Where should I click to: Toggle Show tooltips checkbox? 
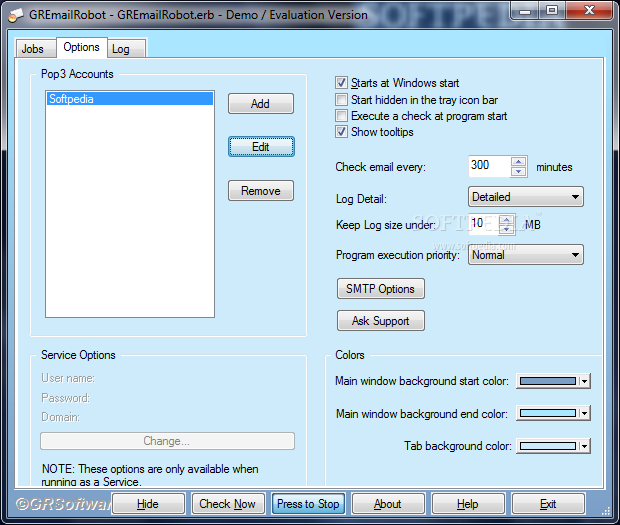click(x=341, y=131)
